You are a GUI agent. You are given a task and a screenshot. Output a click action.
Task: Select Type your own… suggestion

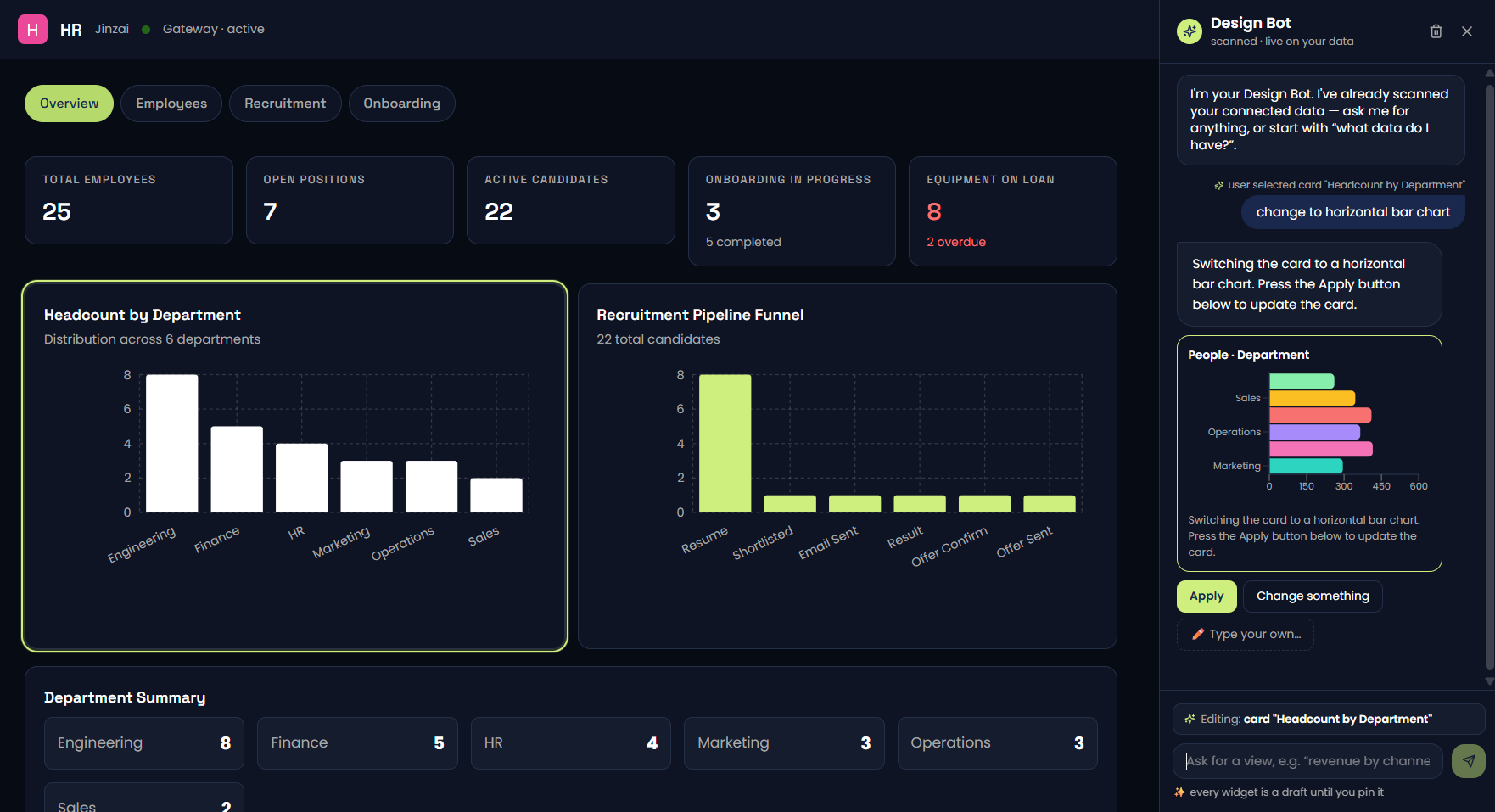coord(1246,635)
